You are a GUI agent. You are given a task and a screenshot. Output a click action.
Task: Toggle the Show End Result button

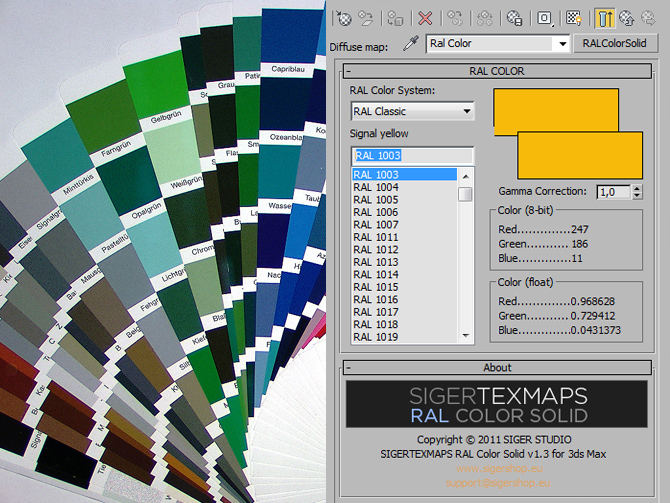coord(604,18)
